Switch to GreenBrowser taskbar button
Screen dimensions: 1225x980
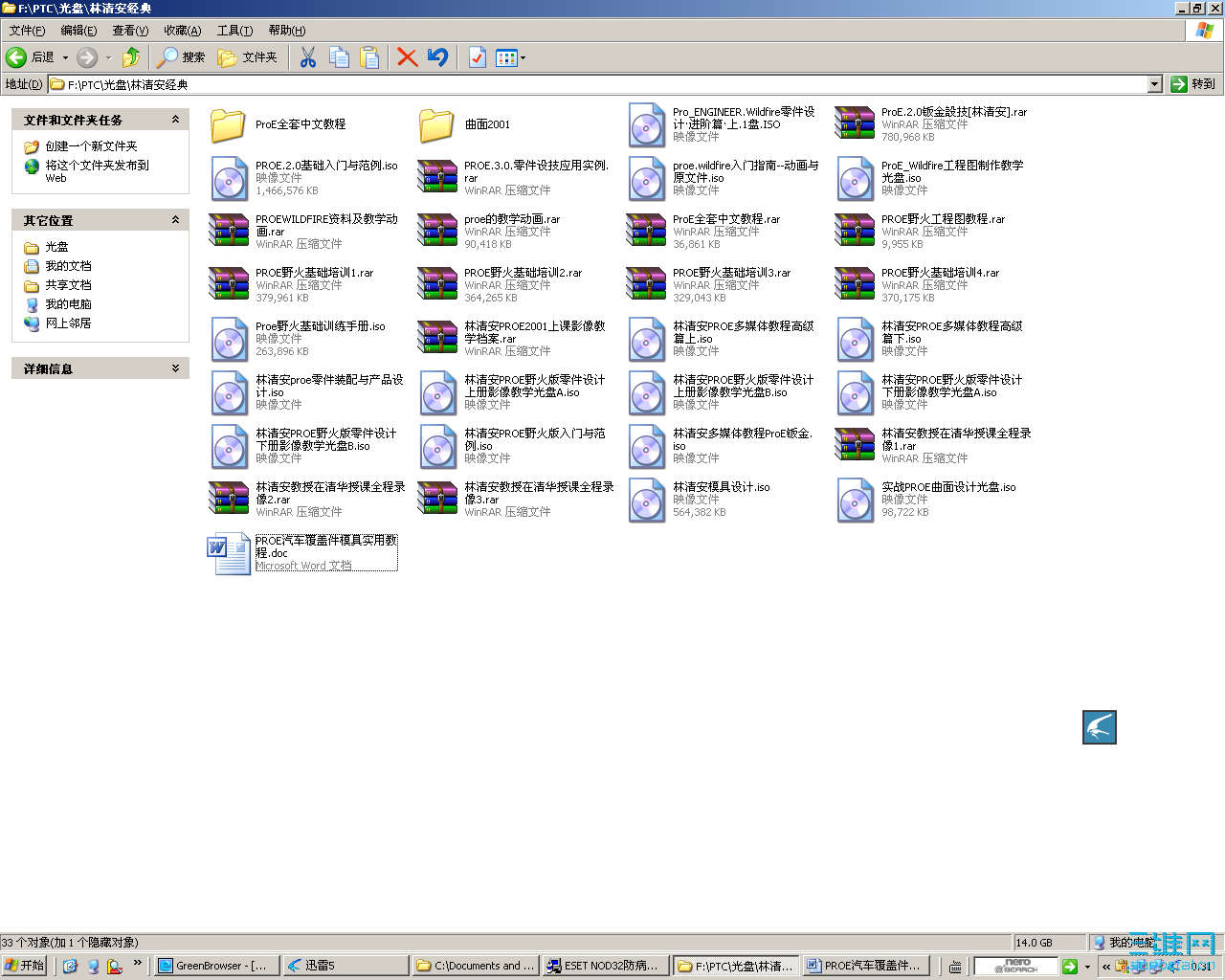click(217, 966)
